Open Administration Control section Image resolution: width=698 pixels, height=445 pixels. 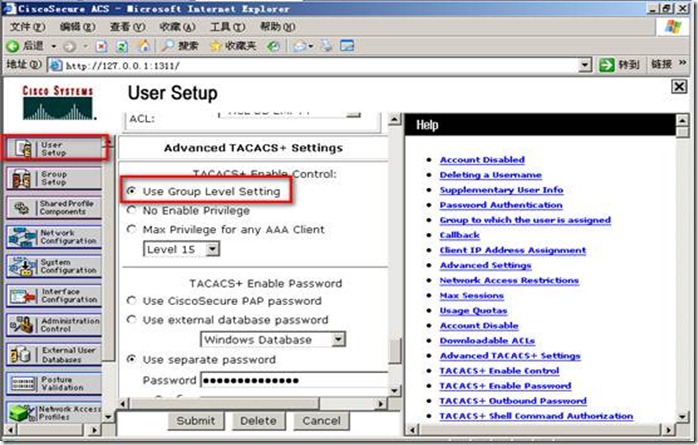tap(54, 325)
